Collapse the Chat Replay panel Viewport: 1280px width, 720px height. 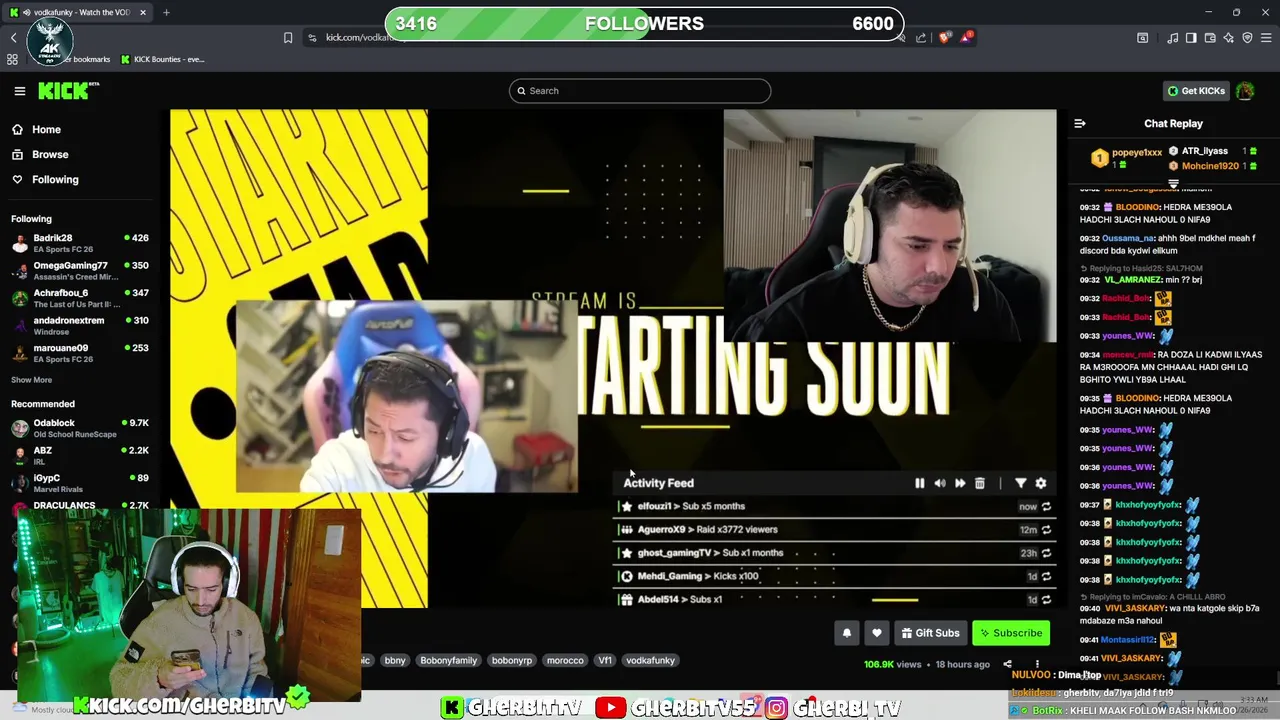(x=1080, y=124)
